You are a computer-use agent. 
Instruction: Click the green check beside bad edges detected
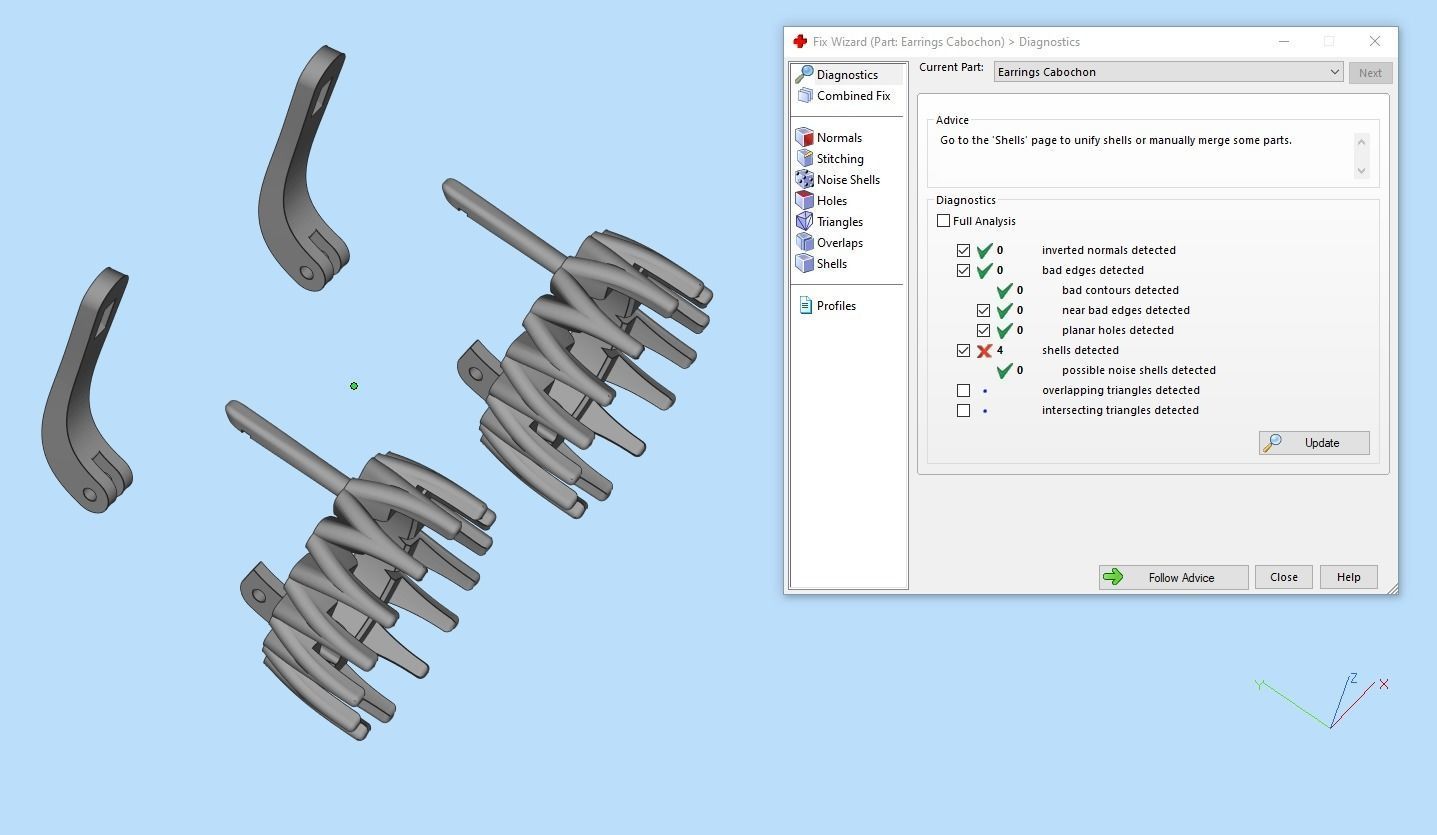[984, 270]
